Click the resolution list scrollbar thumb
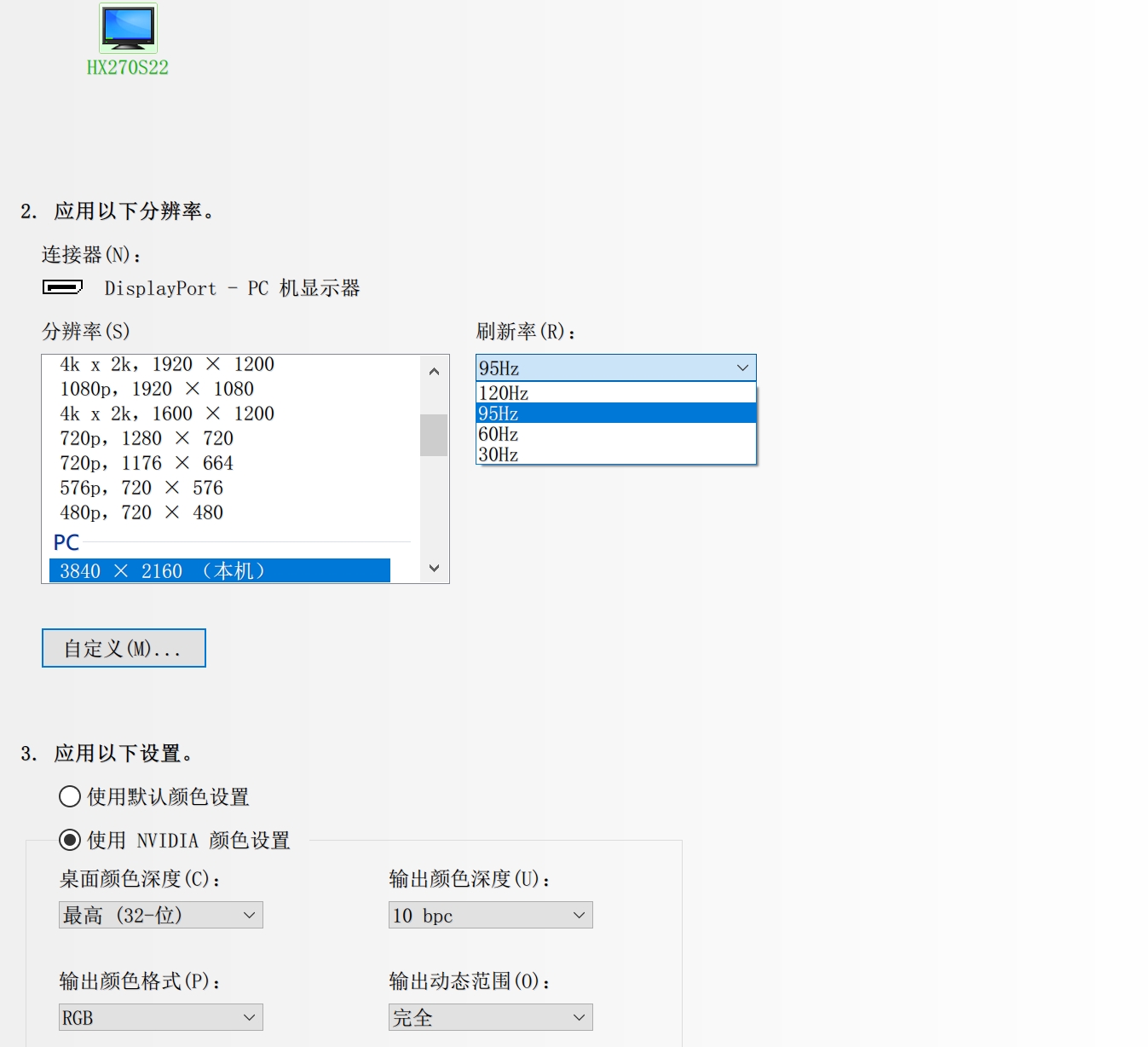Screen dimensions: 1148x1047 click(x=434, y=435)
